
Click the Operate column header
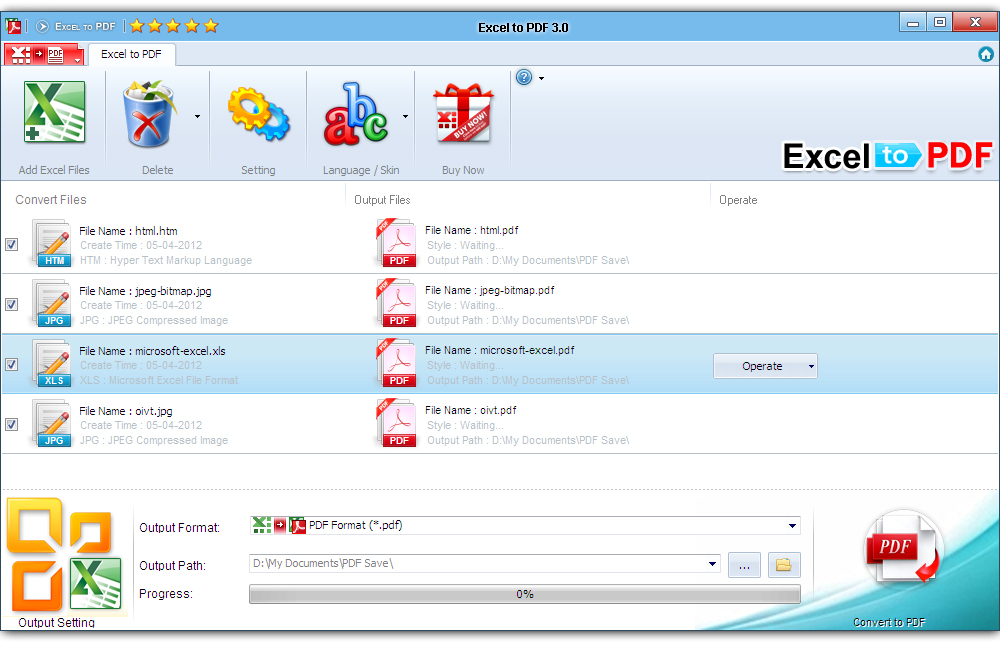pyautogui.click(x=738, y=200)
